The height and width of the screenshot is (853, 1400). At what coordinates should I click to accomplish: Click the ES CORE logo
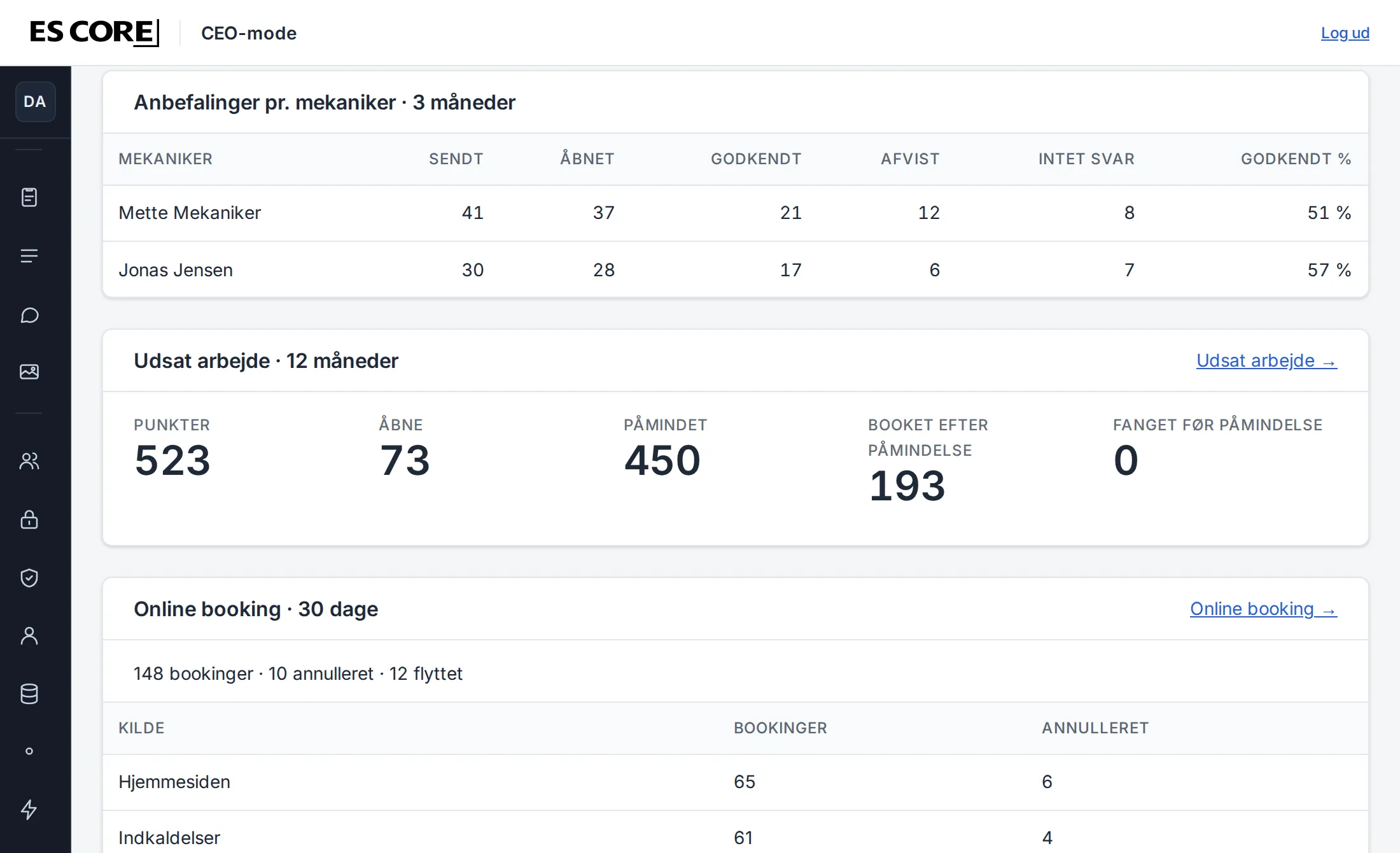tap(94, 32)
